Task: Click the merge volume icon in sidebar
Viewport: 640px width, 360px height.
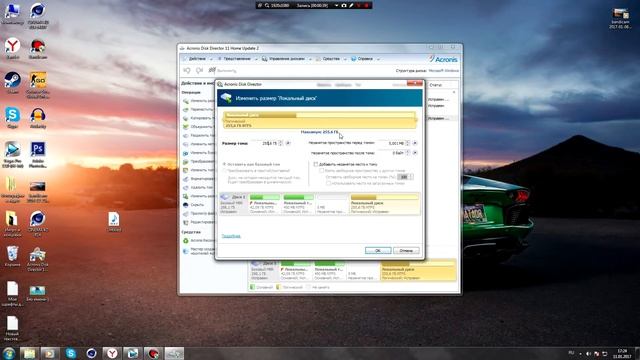Action: pyautogui.click(x=186, y=127)
